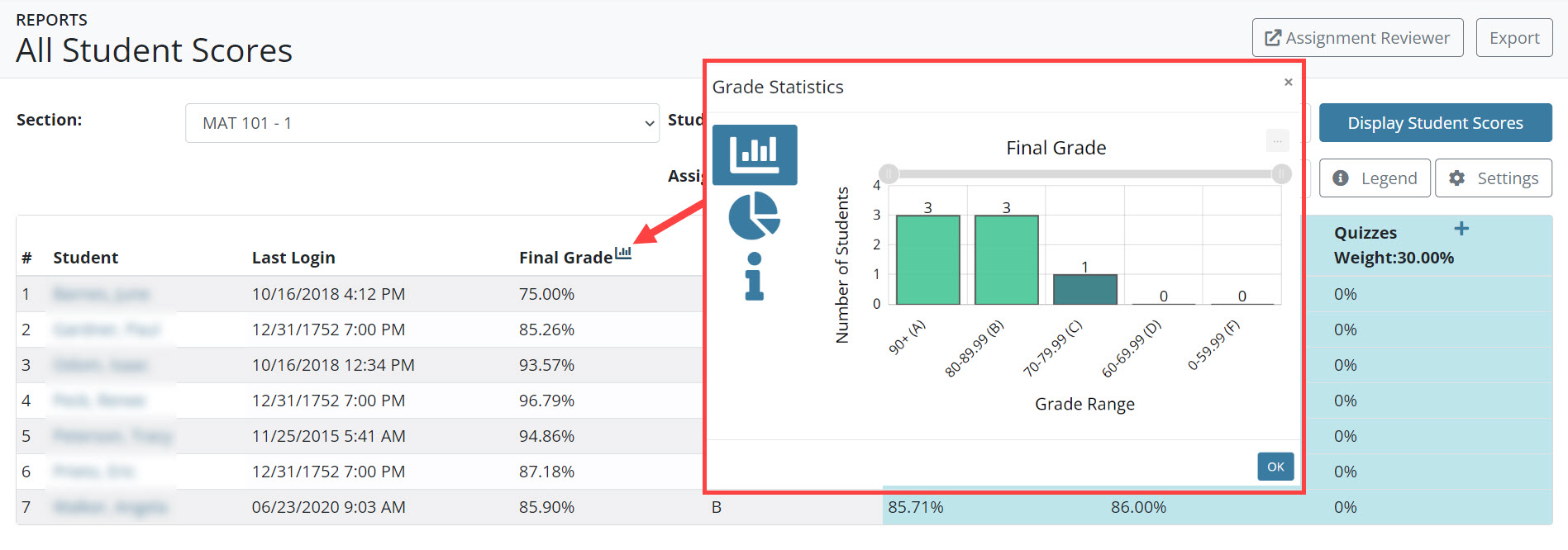Click the 70-79.99 (C) bar

click(x=1084, y=289)
